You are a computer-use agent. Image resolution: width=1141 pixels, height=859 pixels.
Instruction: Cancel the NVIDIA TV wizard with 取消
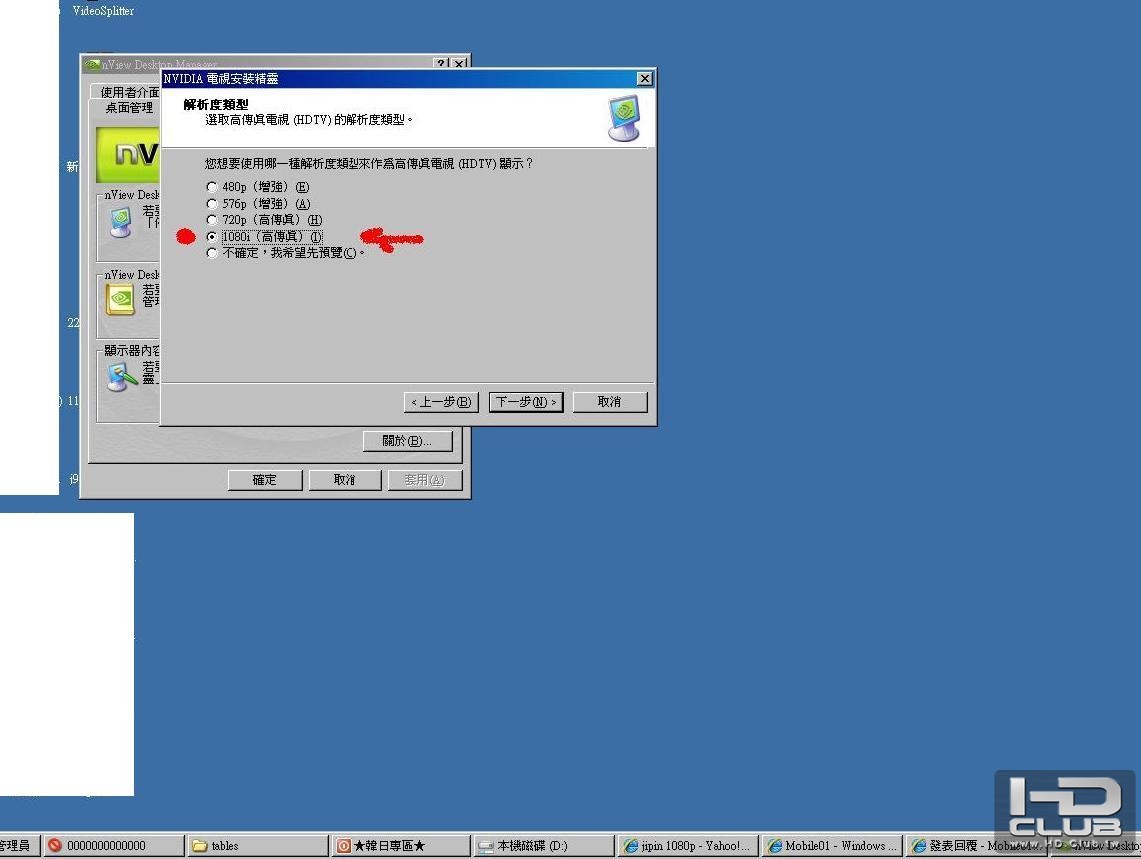click(x=610, y=402)
